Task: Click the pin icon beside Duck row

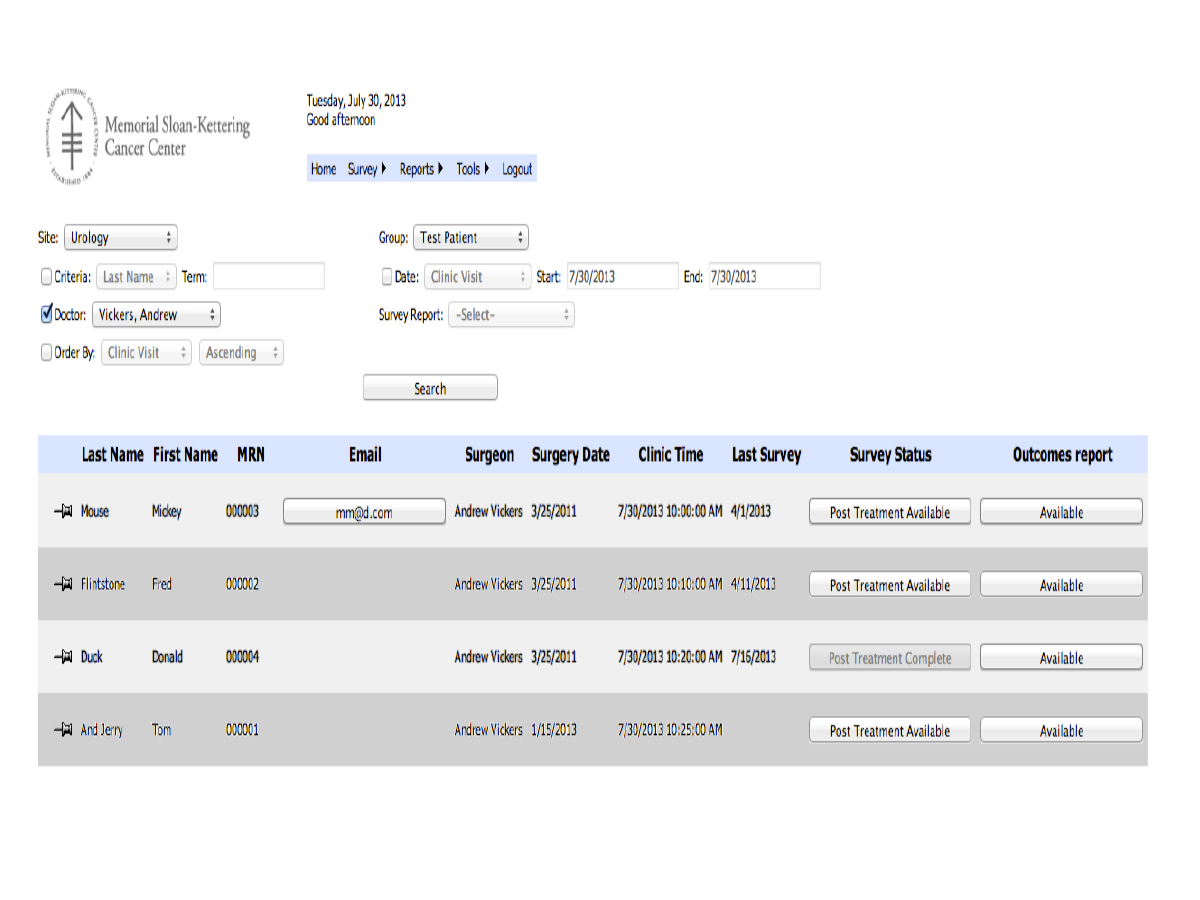Action: pos(62,658)
